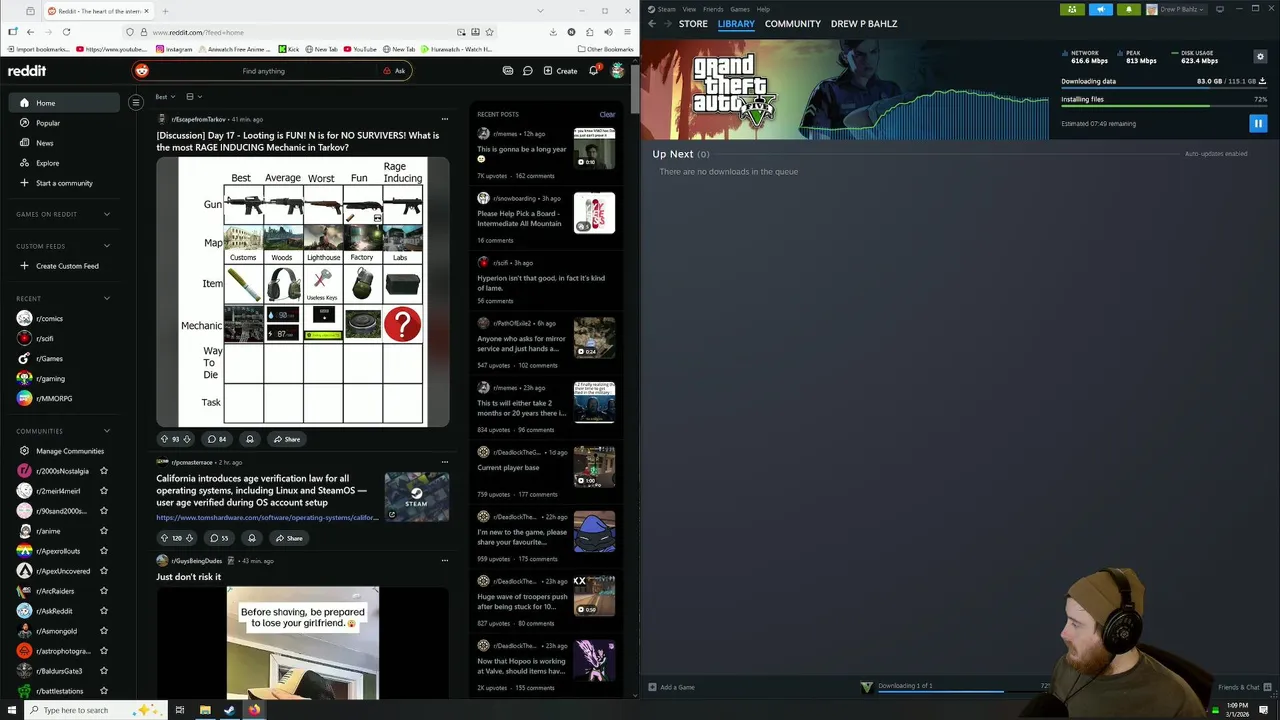Open Firefox application hamburger menu
Image resolution: width=1280 pixels, height=720 pixels.
[x=627, y=32]
